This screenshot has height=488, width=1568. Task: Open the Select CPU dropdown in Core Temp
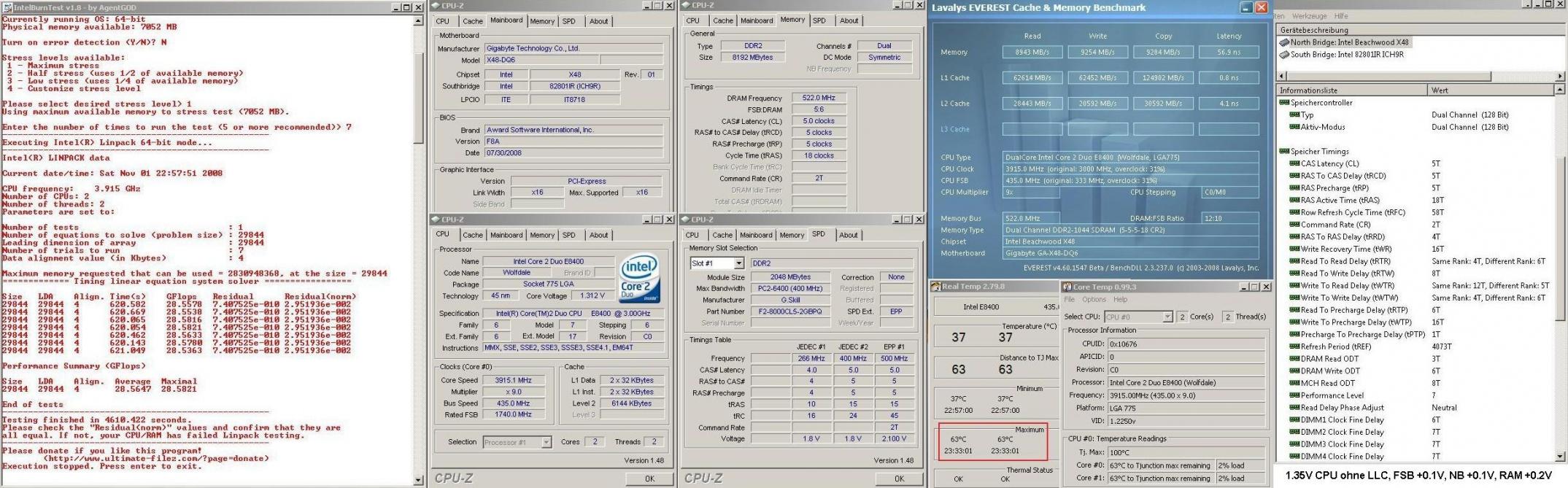click(1167, 317)
